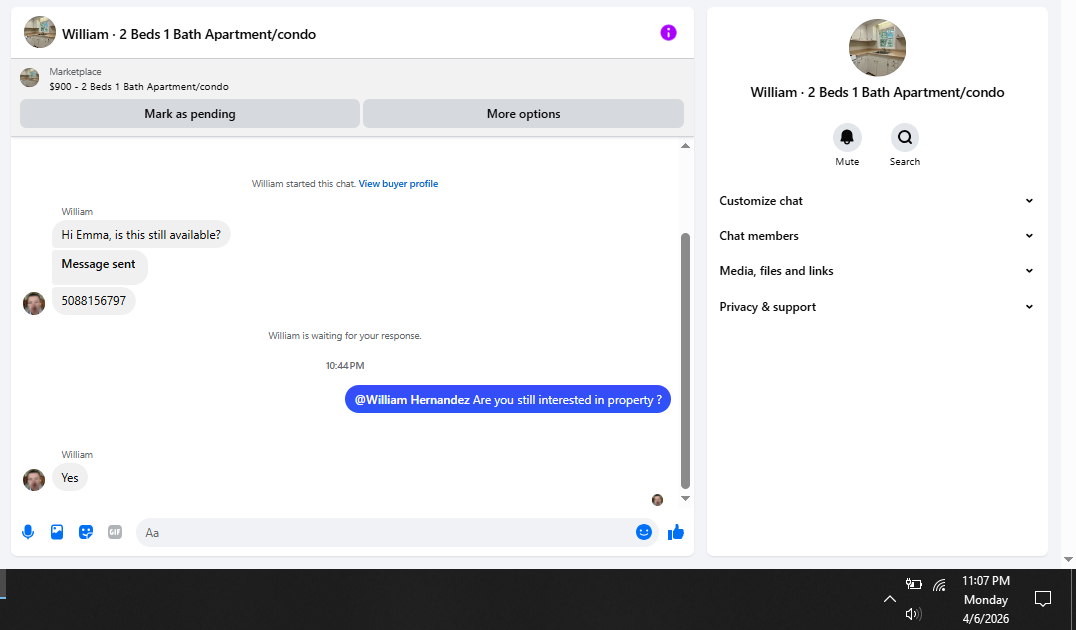Open Wi-Fi network tray icon
This screenshot has height=630, width=1076.
939,585
